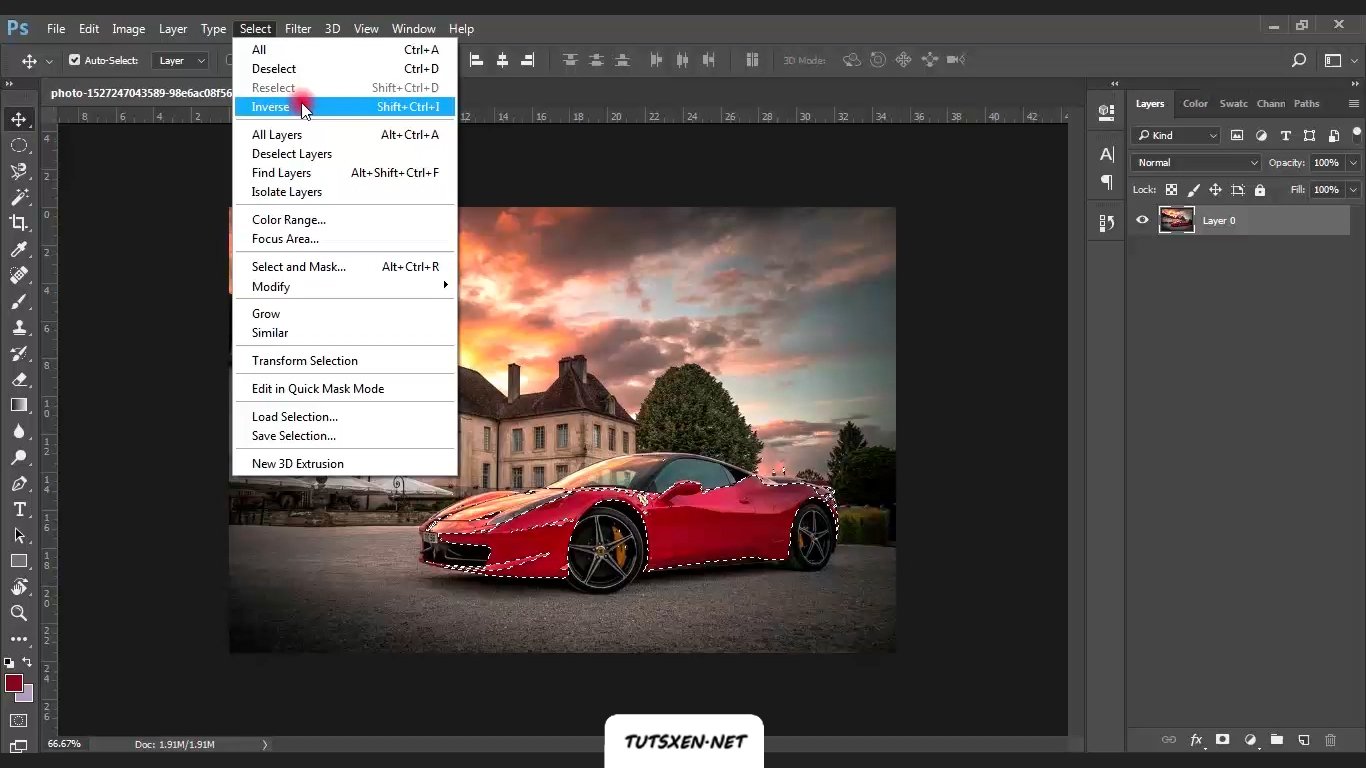Switch to the Channels tab

[x=1271, y=104]
